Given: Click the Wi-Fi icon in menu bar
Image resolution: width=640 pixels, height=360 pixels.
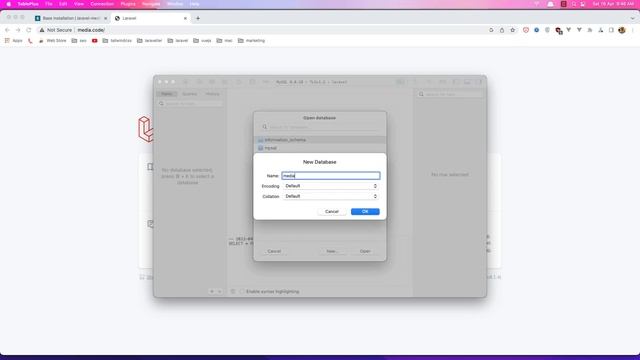Looking at the screenshot, I should (537, 4).
